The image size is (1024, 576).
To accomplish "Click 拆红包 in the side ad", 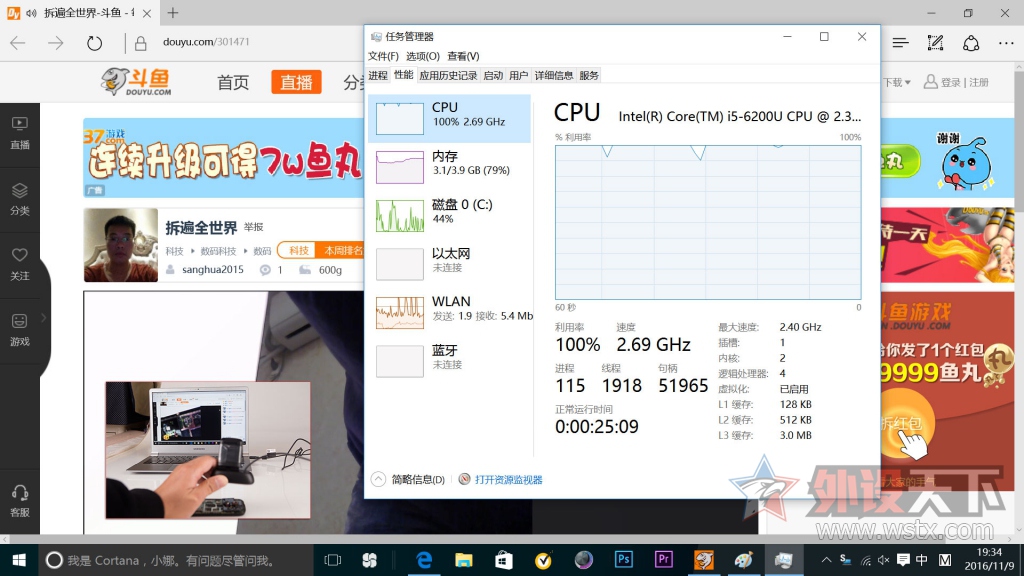I will point(904,424).
